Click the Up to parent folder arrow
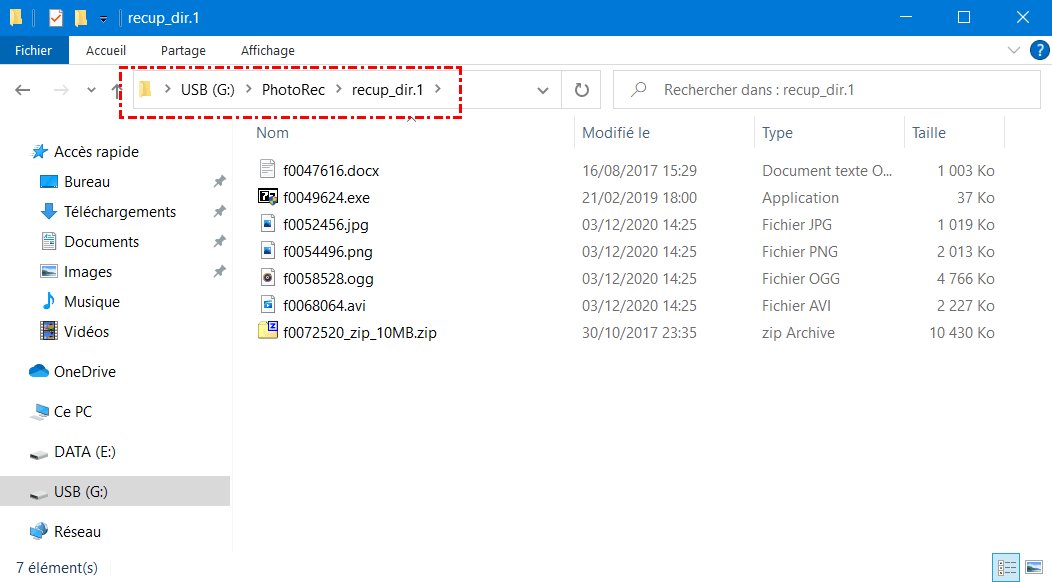Screen dimensions: 1052x582 pyautogui.click(x=118, y=90)
